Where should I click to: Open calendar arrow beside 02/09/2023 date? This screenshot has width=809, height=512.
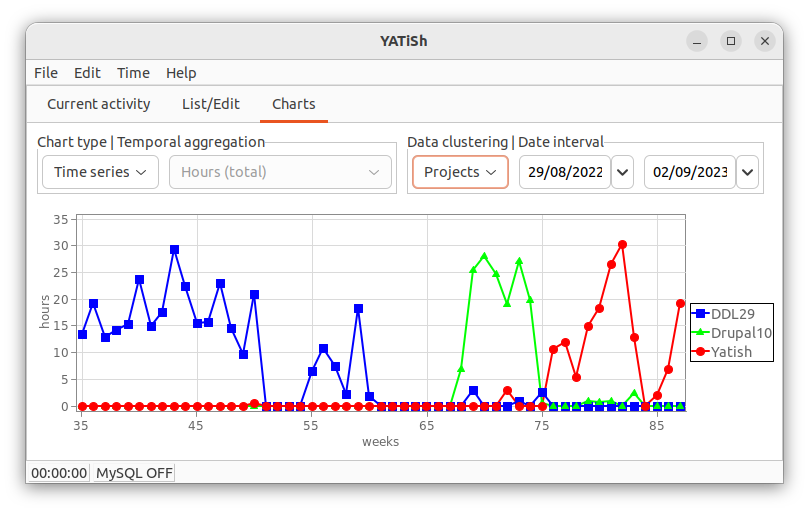pyautogui.click(x=748, y=172)
